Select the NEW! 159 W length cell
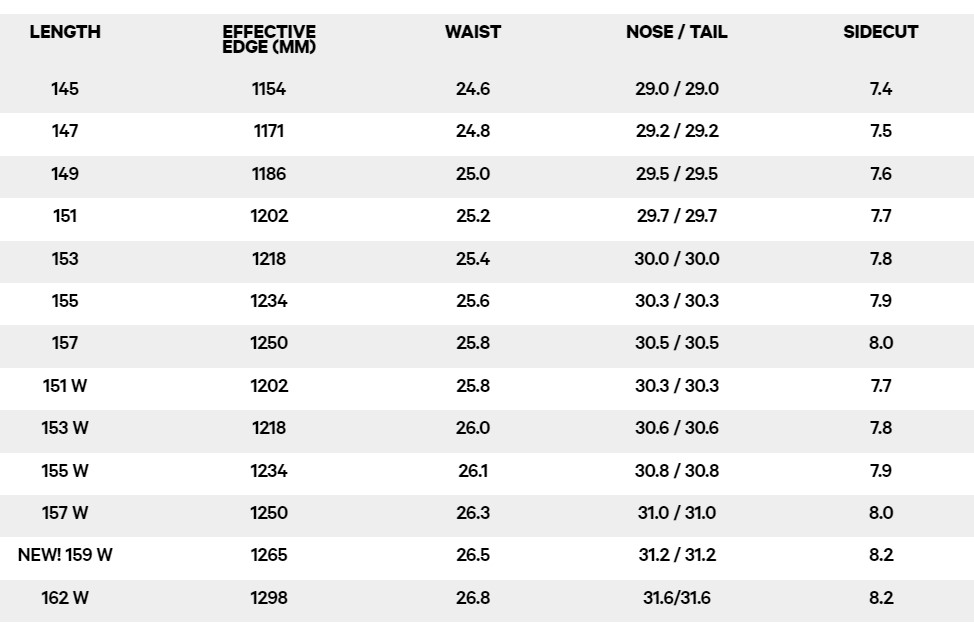The height and width of the screenshot is (643, 974). 65,555
